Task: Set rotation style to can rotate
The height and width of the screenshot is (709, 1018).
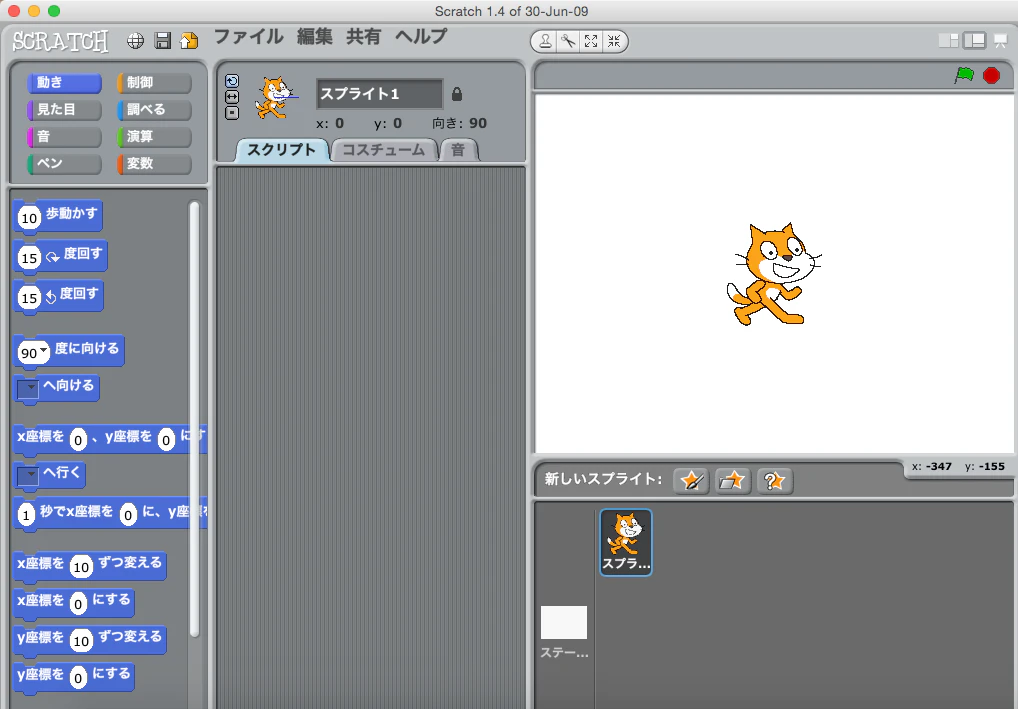Action: pyautogui.click(x=232, y=81)
